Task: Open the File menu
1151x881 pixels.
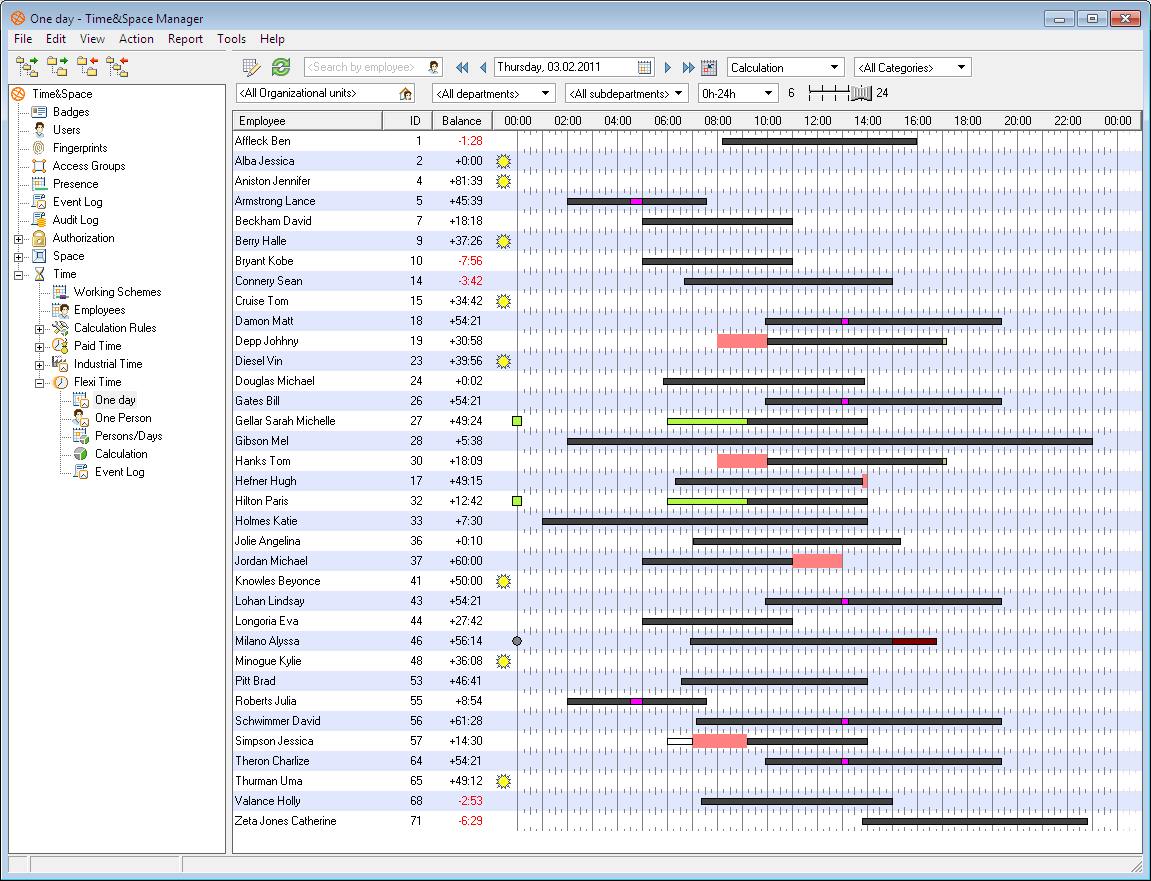Action: pos(23,39)
